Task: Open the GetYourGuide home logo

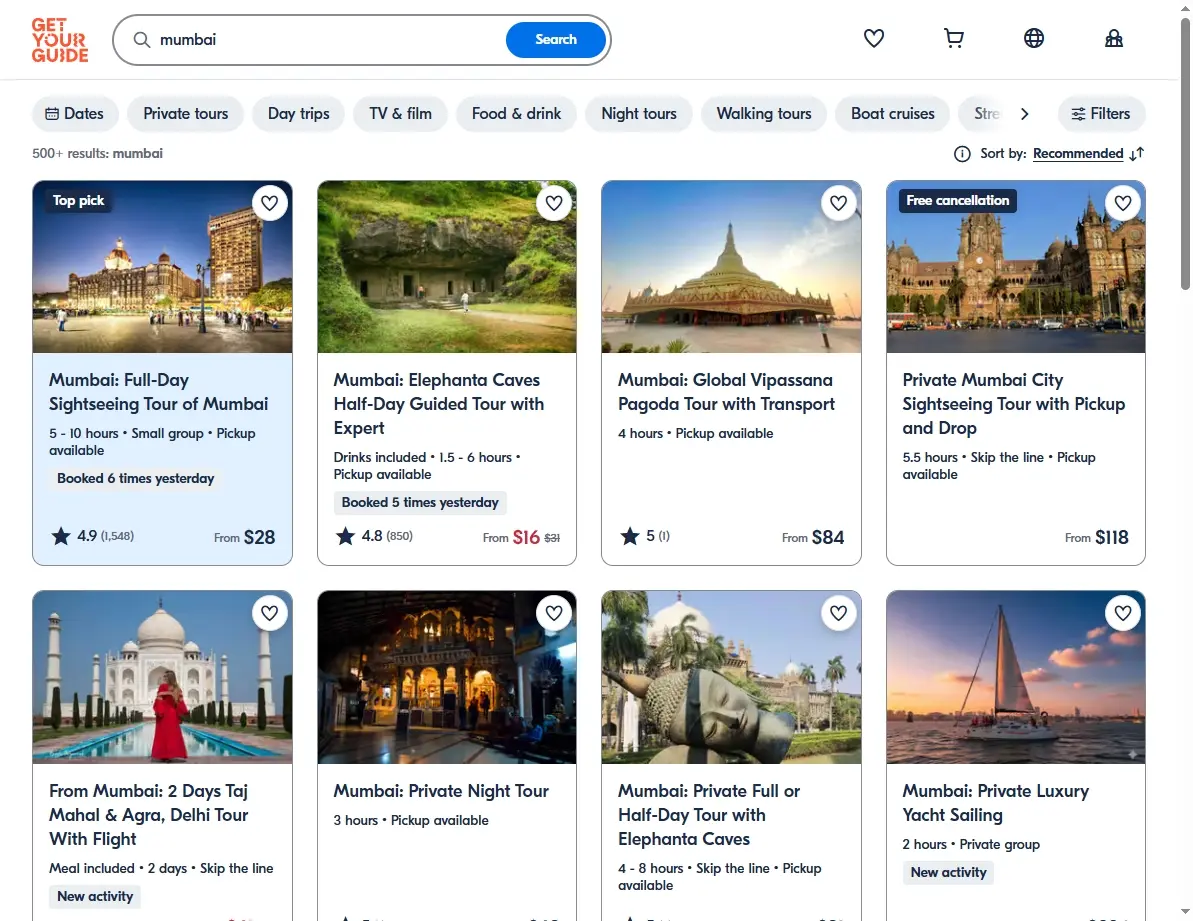Action: (60, 40)
